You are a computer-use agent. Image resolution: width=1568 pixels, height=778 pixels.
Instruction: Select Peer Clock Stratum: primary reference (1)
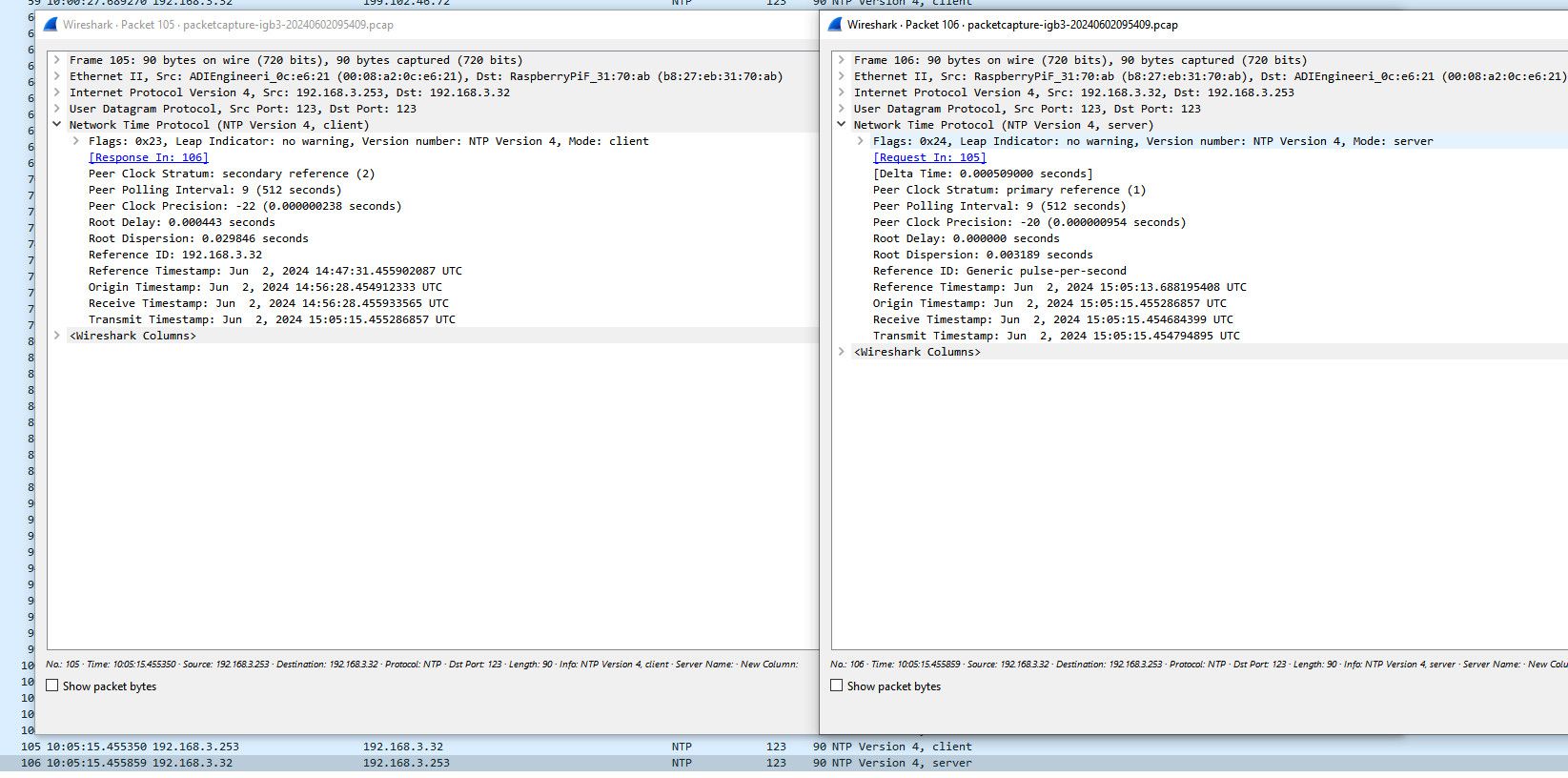pyautogui.click(x=1009, y=190)
